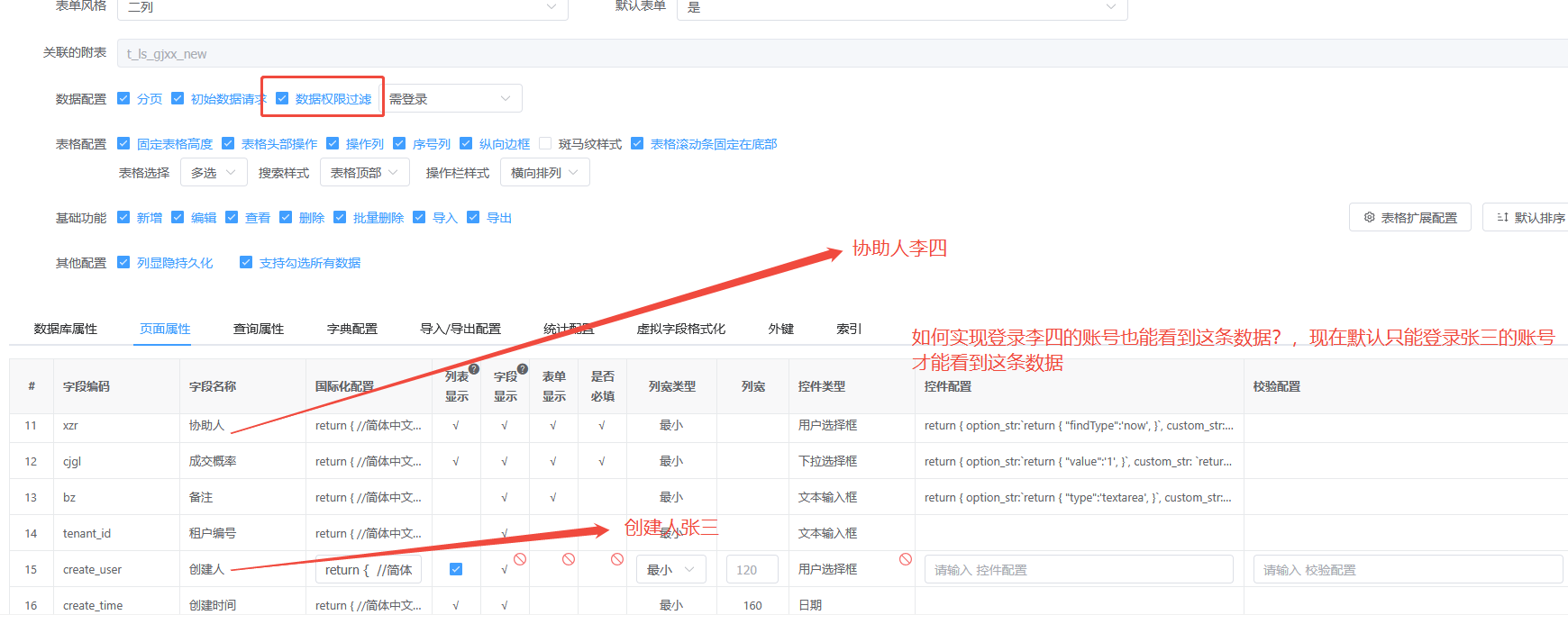Screen dimensions: 1568x624
Task: Open 操作栏样式 横向排列 dropdown
Action: coord(546,173)
